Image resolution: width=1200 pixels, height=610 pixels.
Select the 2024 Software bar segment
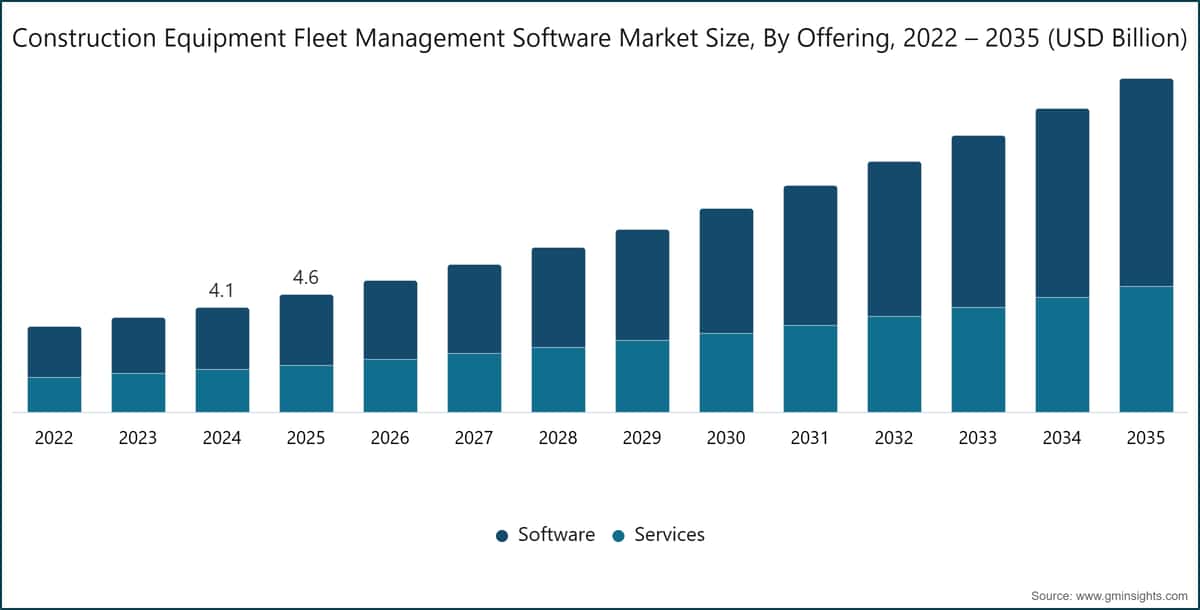tap(222, 339)
